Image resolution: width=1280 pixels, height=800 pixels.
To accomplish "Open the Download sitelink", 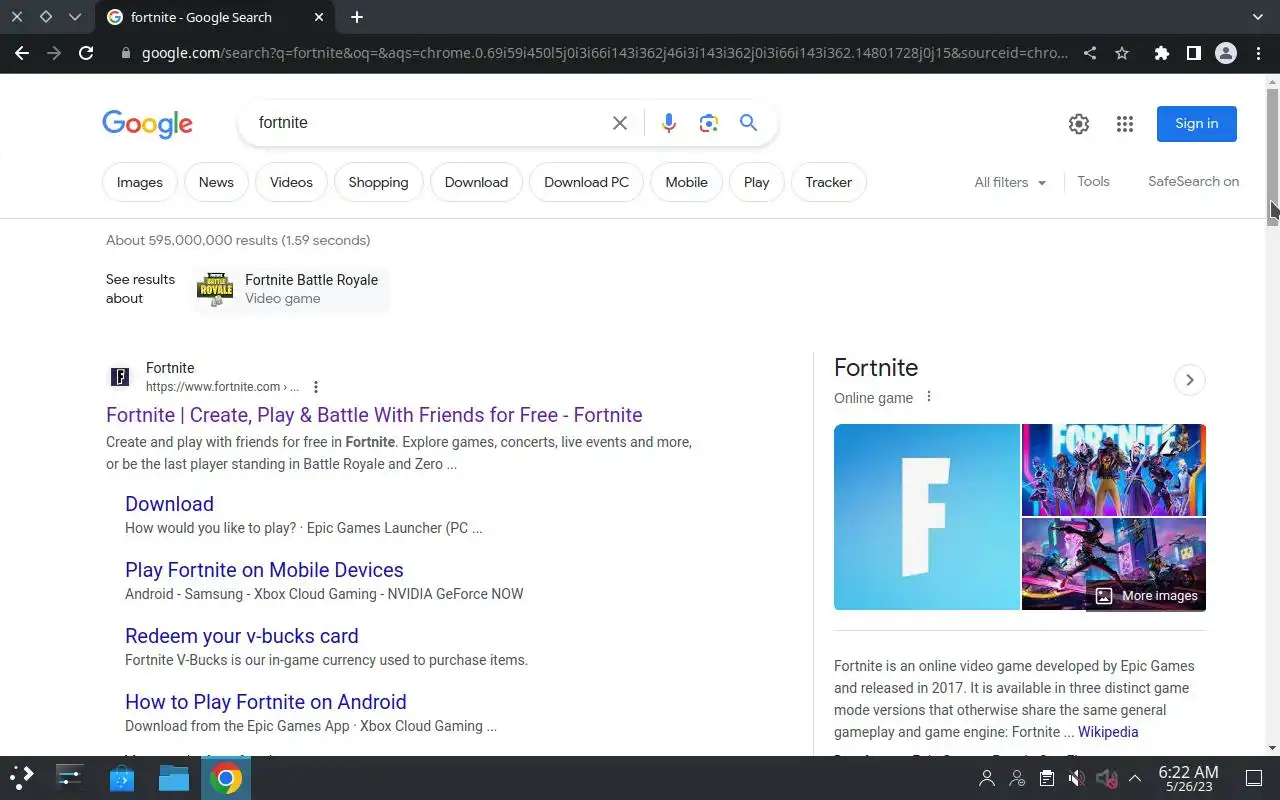I will click(169, 504).
